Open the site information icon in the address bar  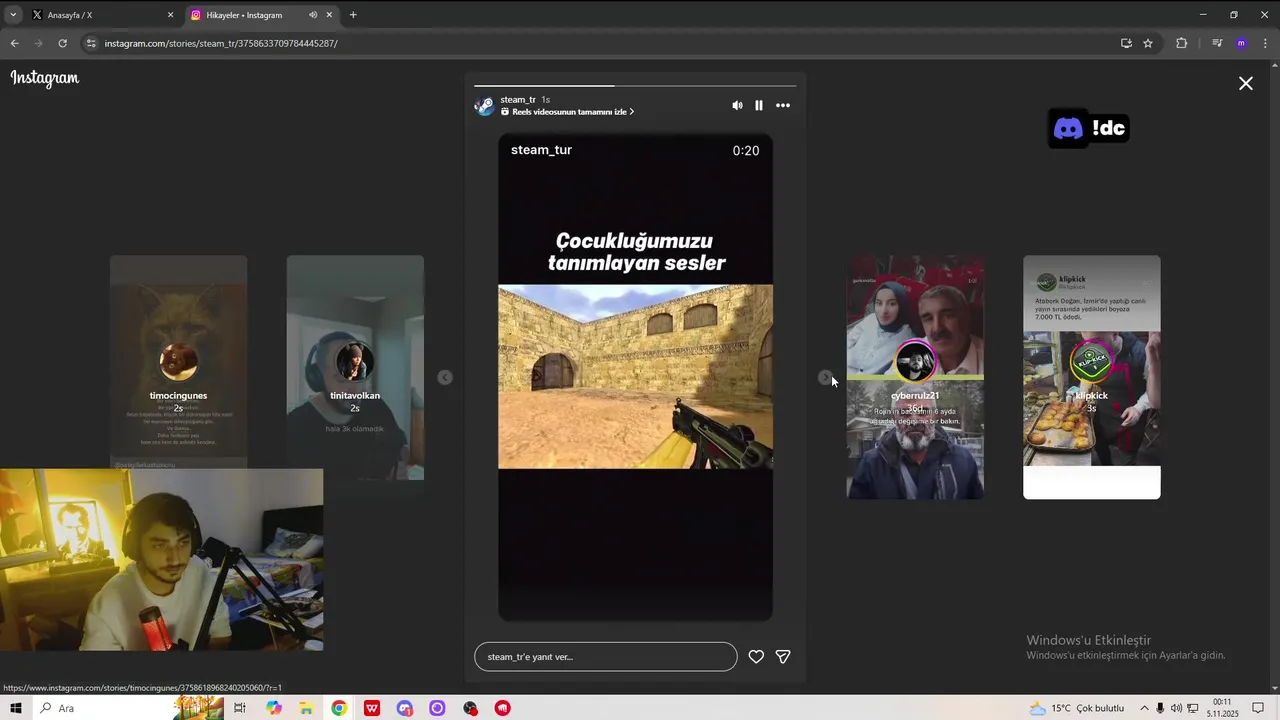[91, 43]
